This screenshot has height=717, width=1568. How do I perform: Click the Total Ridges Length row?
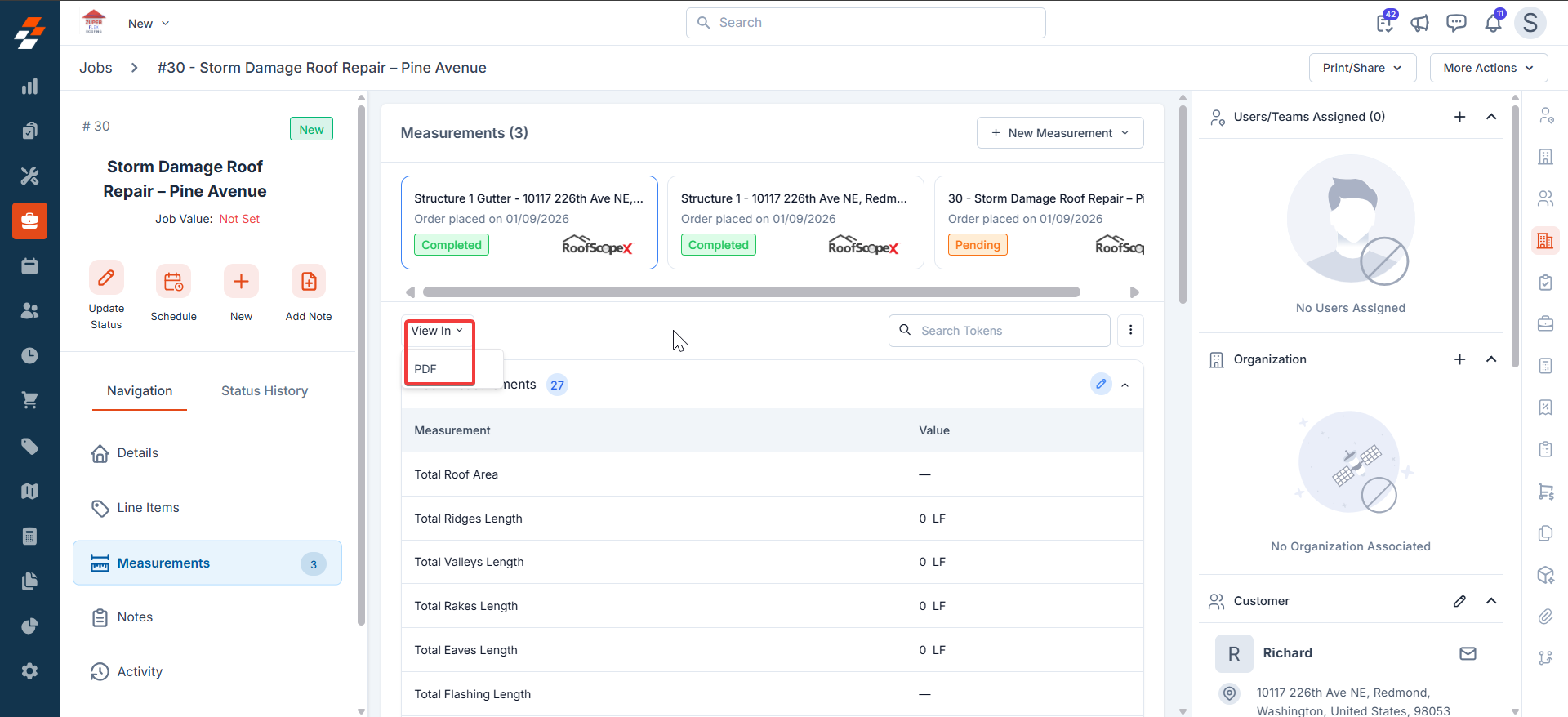tap(772, 519)
